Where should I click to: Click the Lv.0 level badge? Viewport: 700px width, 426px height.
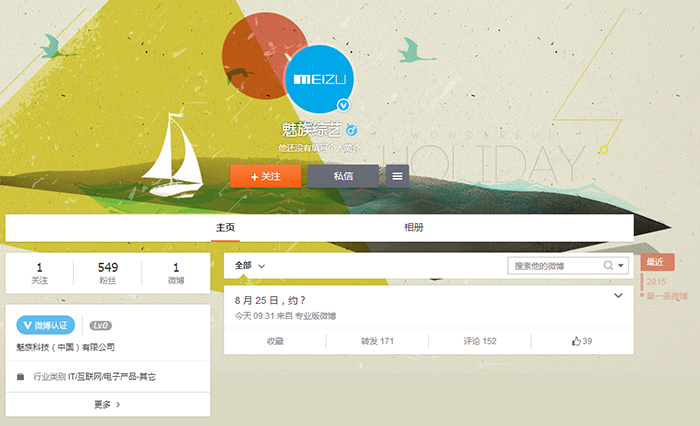click(100, 326)
